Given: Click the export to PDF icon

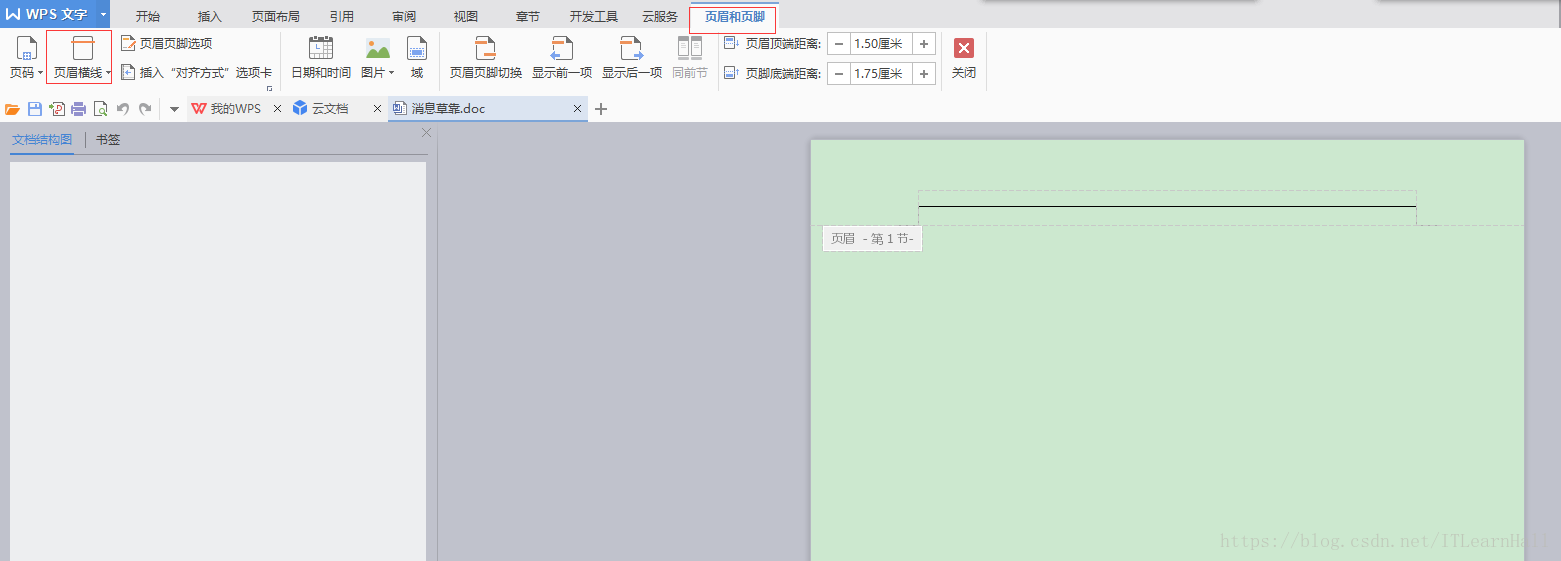Looking at the screenshot, I should pyautogui.click(x=57, y=109).
